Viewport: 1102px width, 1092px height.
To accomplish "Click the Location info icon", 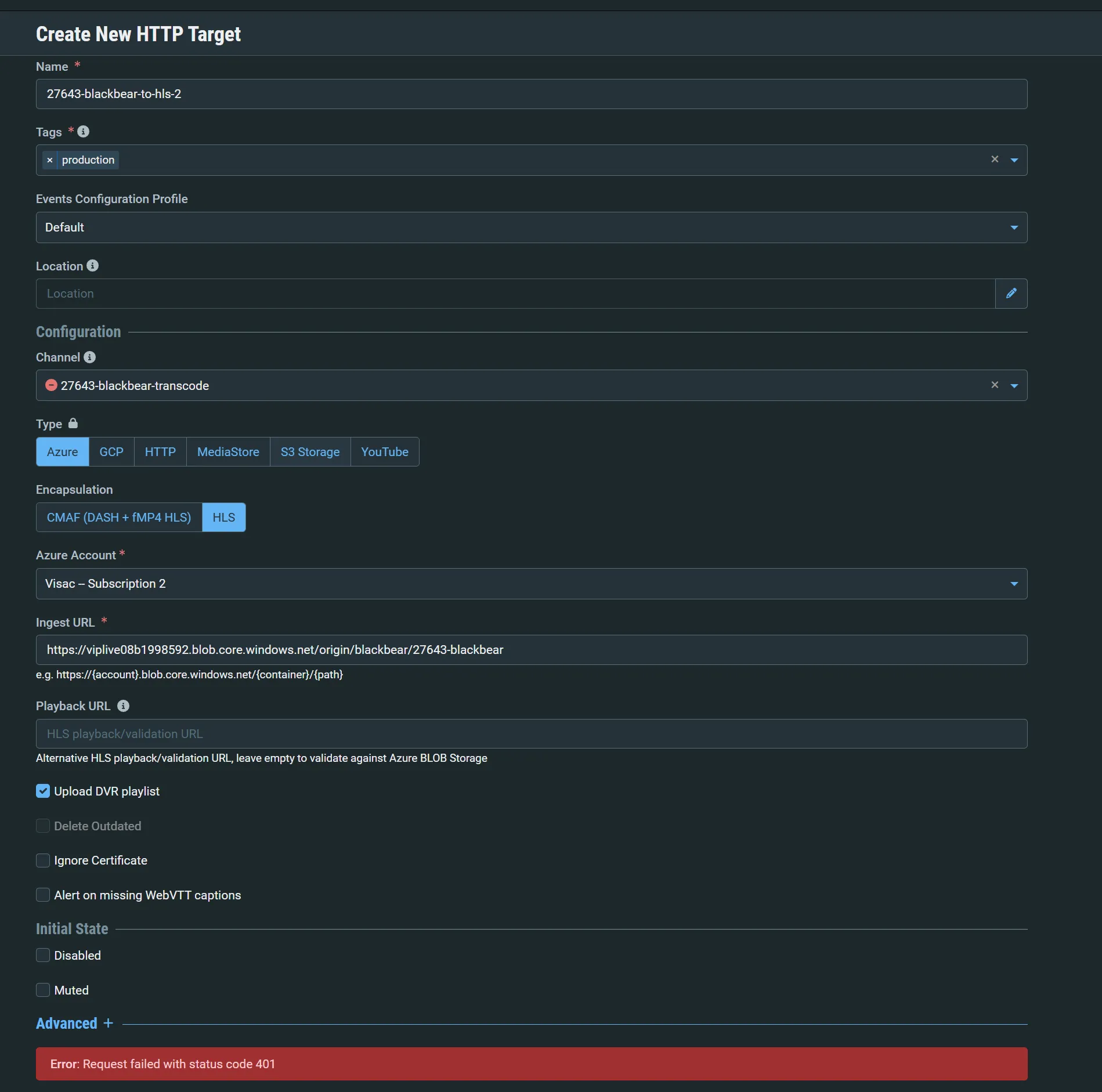I will coord(93,266).
